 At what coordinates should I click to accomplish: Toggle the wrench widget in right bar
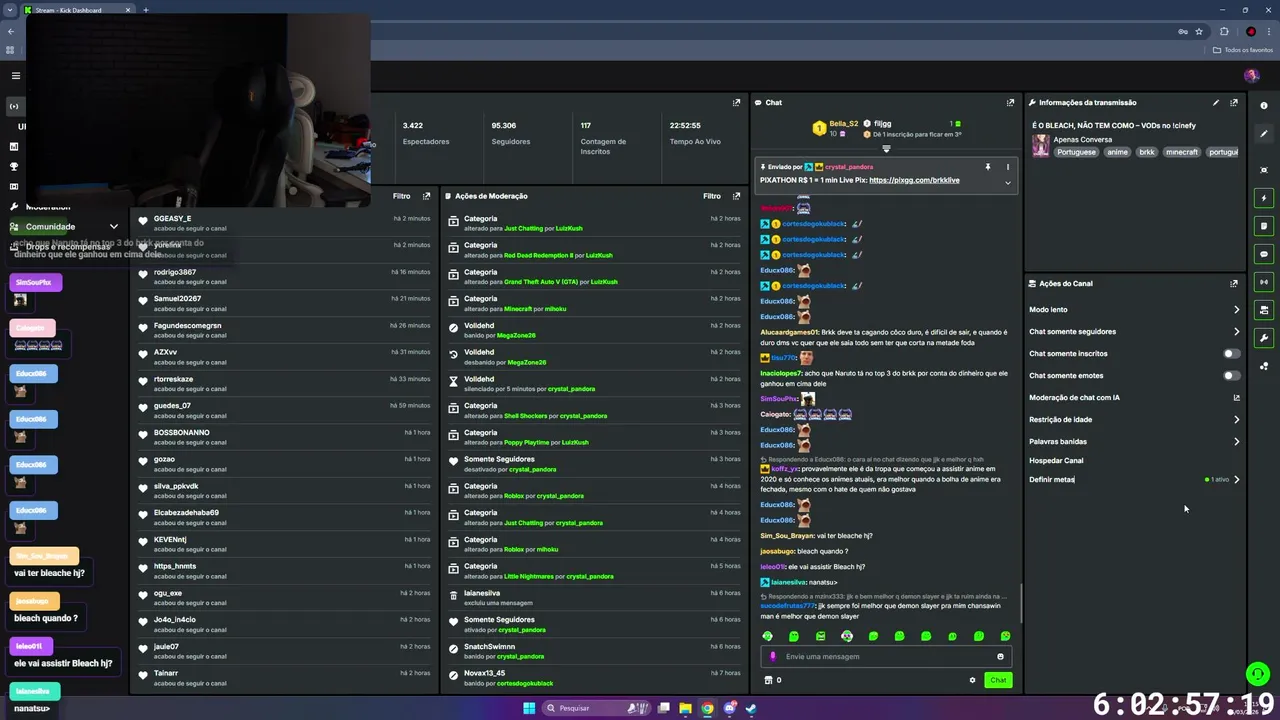(x=1264, y=338)
